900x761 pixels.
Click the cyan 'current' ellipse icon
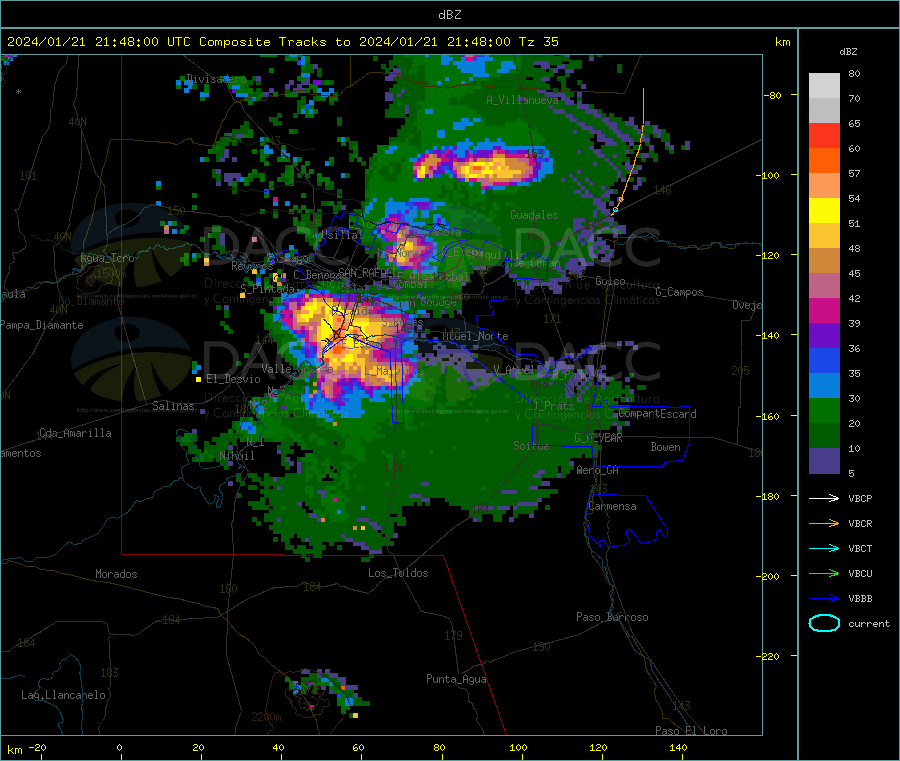pos(824,623)
